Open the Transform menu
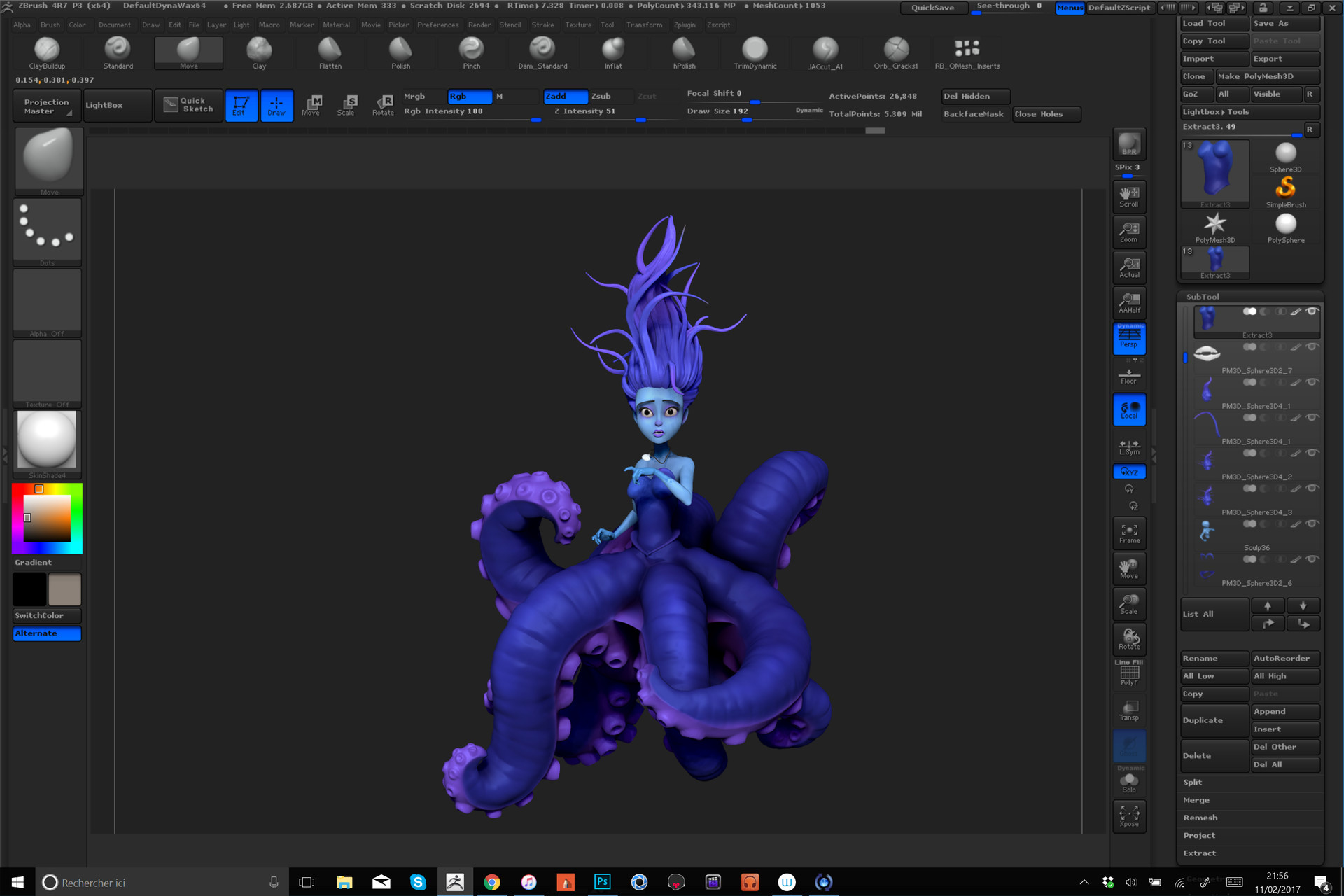Viewport: 1344px width, 896px height. click(644, 24)
